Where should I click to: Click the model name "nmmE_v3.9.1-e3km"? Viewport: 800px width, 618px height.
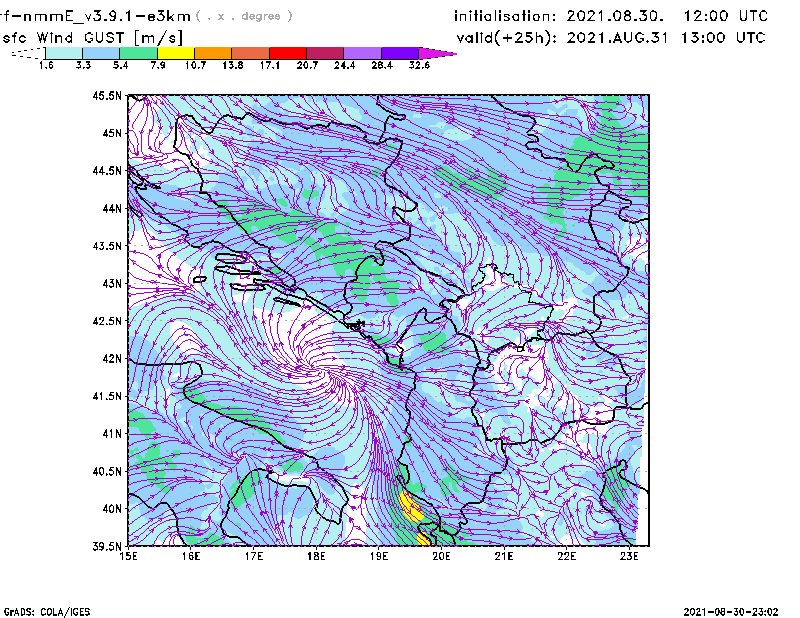pos(106,16)
